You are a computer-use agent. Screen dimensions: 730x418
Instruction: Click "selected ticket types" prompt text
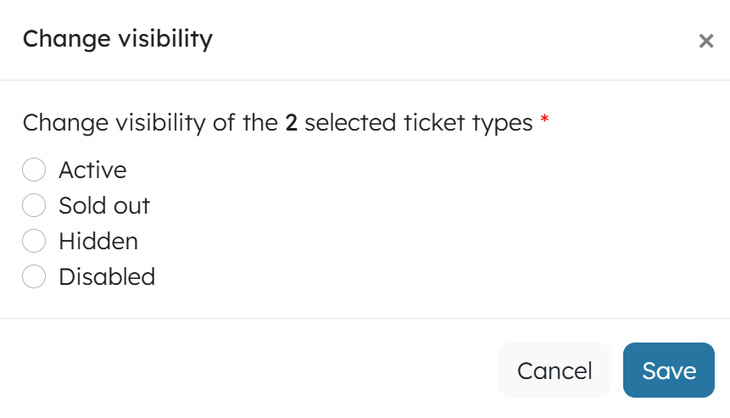[418, 124]
